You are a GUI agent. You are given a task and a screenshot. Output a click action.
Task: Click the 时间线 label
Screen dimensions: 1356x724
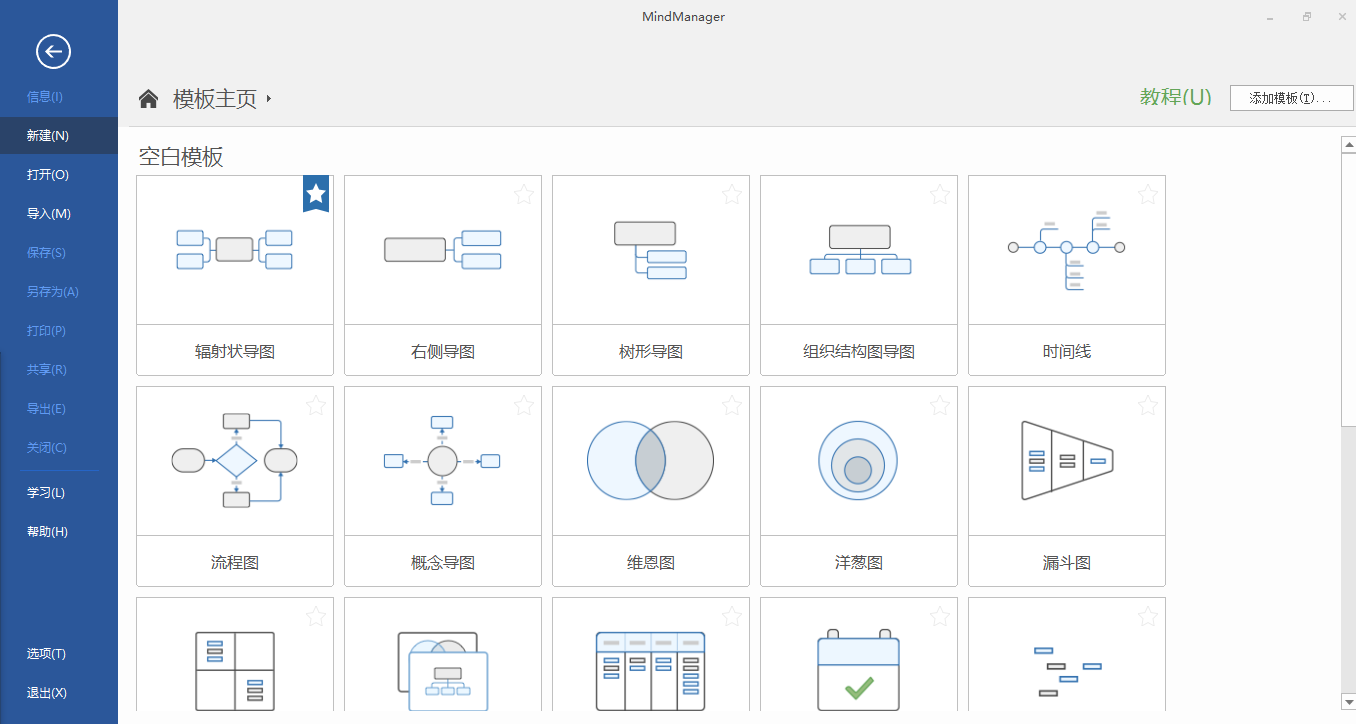pos(1067,352)
